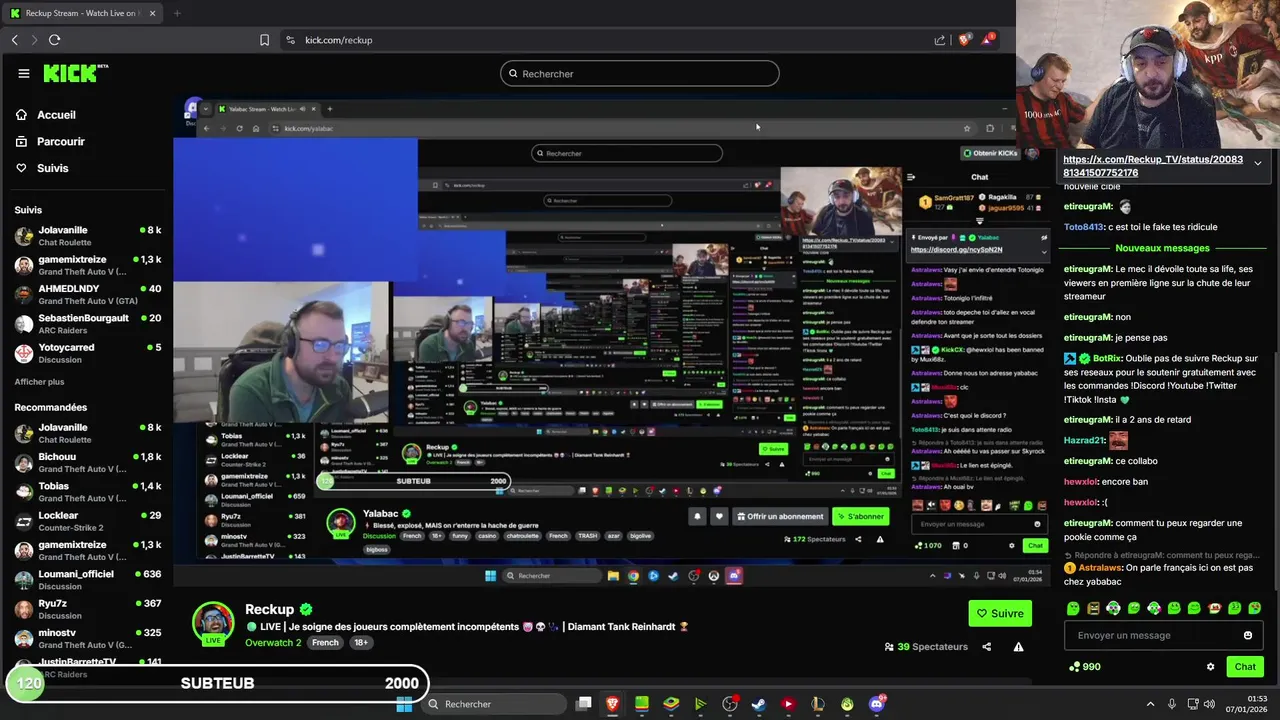This screenshot has width=1280, height=720.
Task: Open Task View on taskbar
Action: pyautogui.click(x=584, y=704)
